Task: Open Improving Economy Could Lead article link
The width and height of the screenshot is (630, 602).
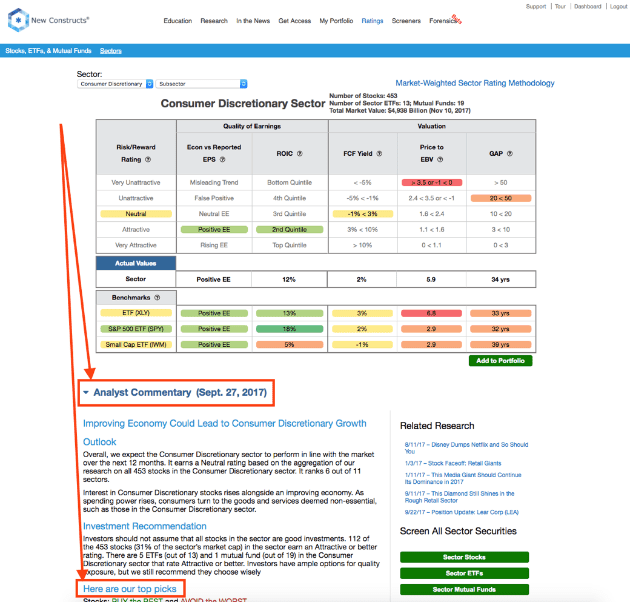Action: pyautogui.click(x=225, y=424)
